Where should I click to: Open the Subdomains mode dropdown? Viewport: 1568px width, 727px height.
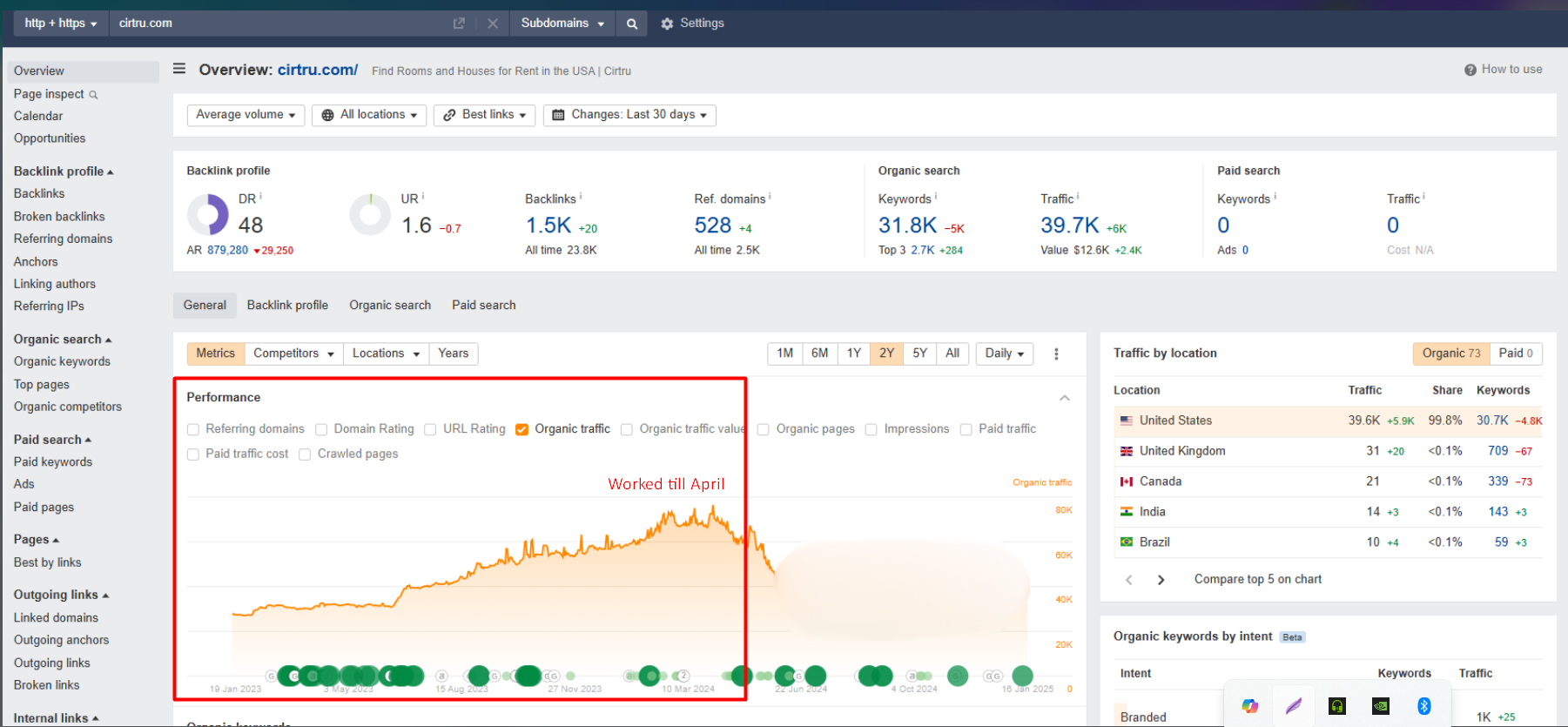tap(562, 24)
